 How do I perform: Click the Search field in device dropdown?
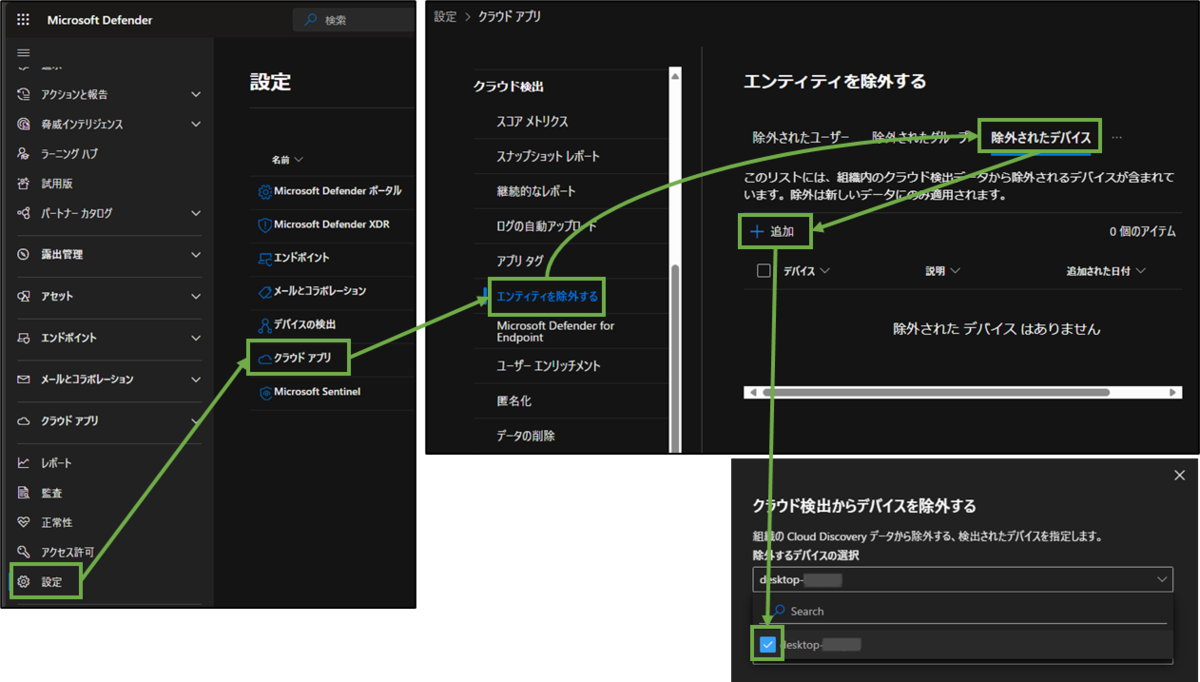point(962,611)
